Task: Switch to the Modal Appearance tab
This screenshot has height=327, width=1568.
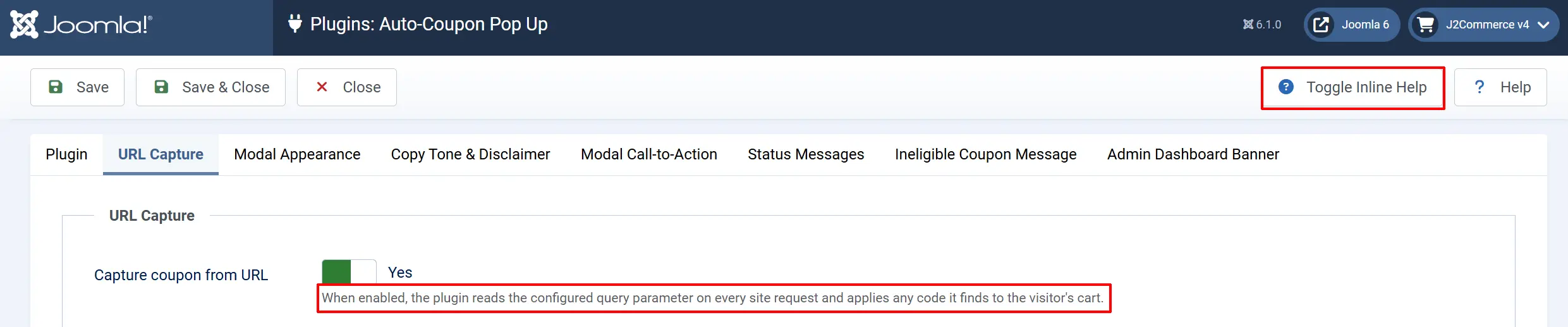Action: [297, 154]
